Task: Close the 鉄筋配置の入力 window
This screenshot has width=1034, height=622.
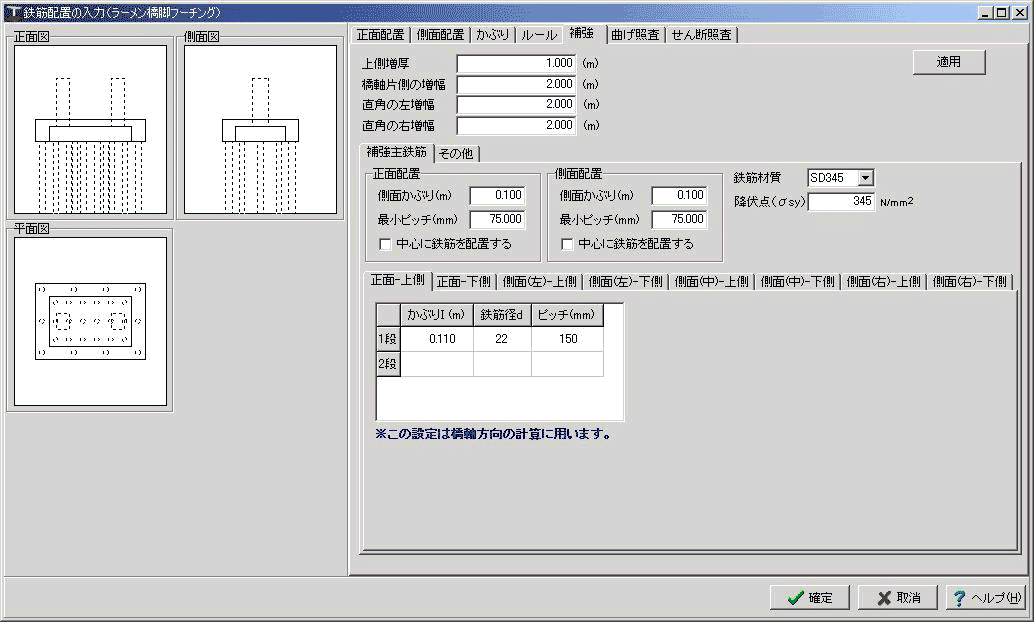Action: (x=1019, y=12)
